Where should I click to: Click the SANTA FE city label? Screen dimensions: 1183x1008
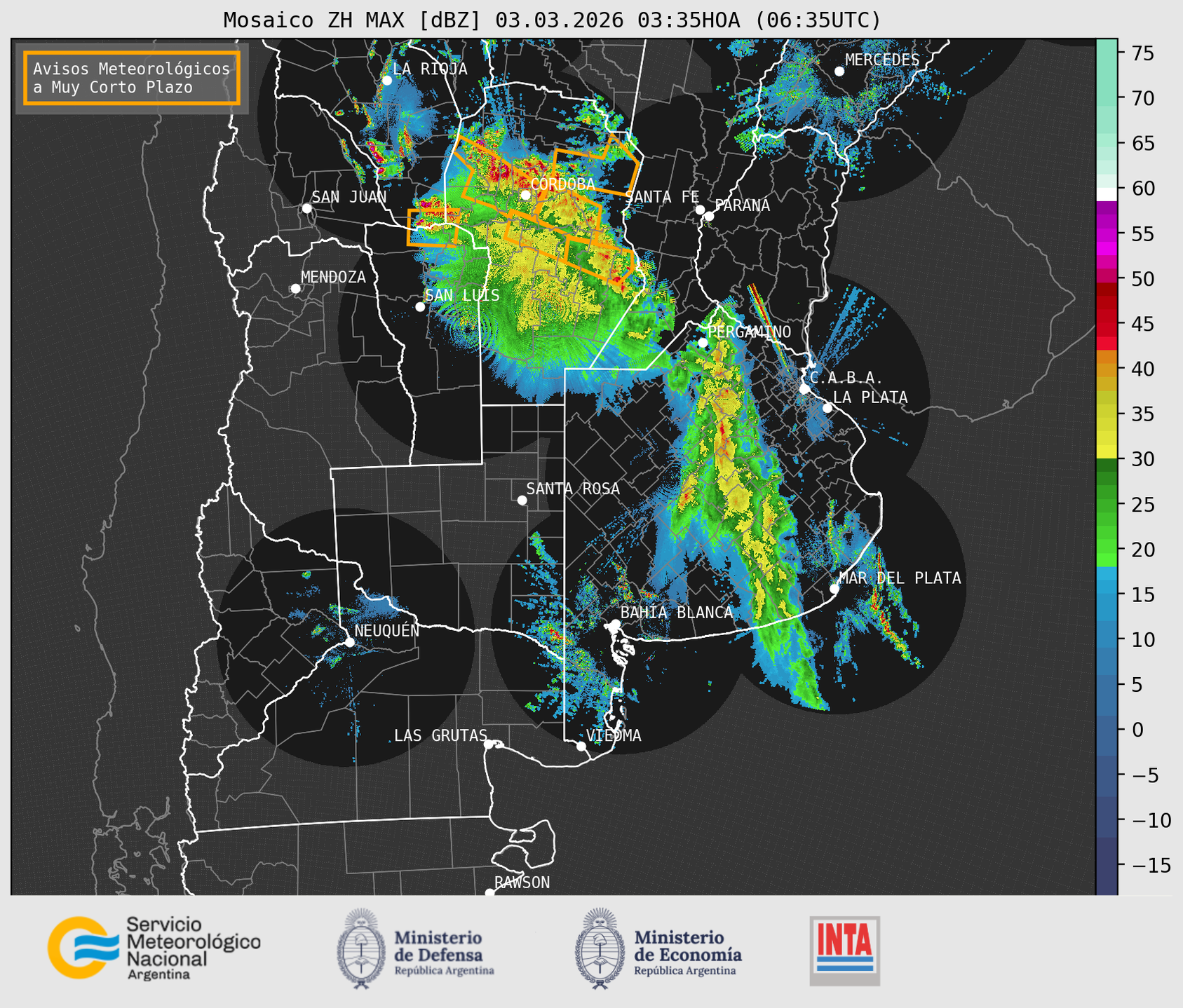[662, 197]
